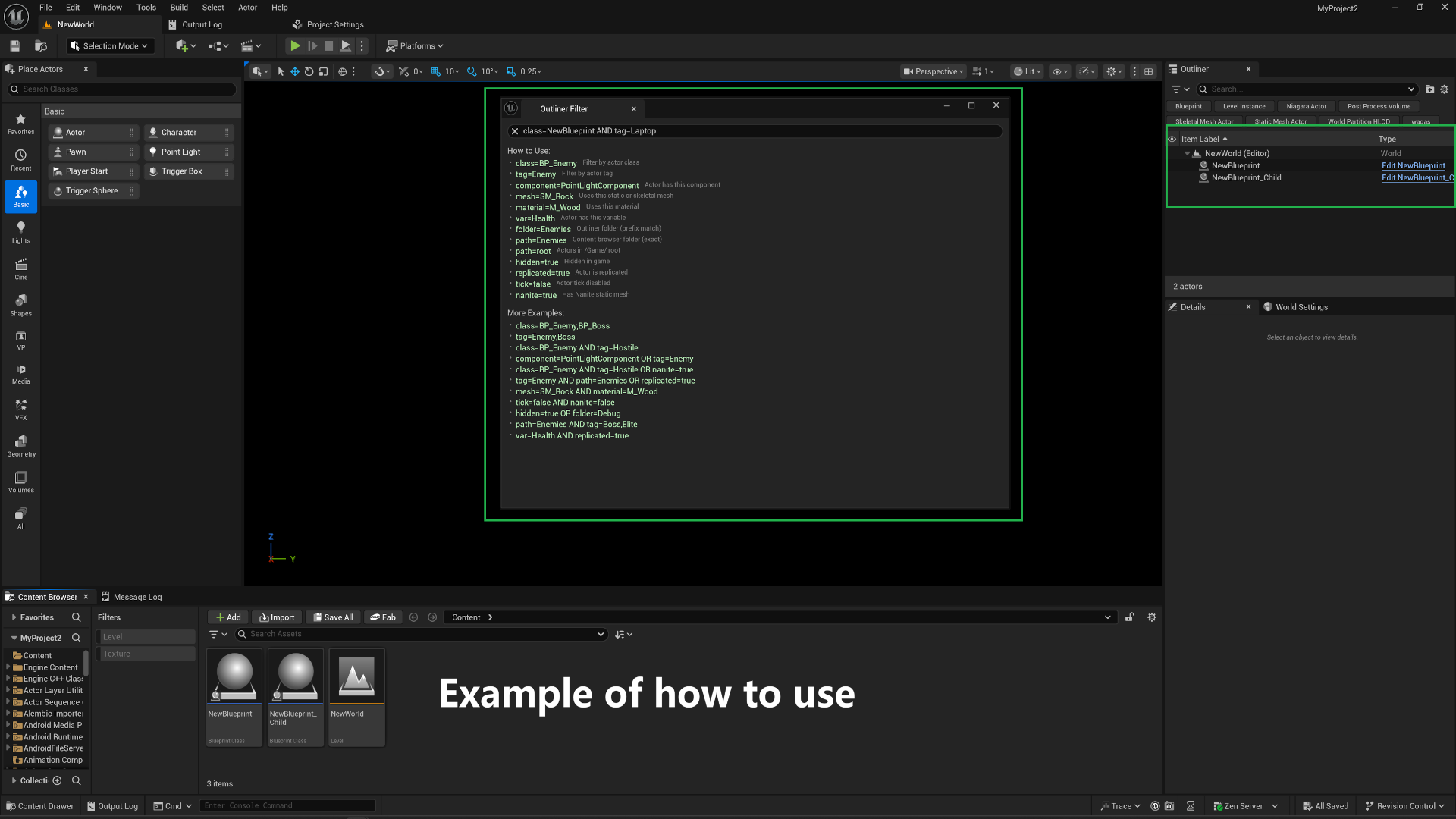This screenshot has width=1456, height=819.
Task: Click the Save icon in main toolbar
Action: 15,46
